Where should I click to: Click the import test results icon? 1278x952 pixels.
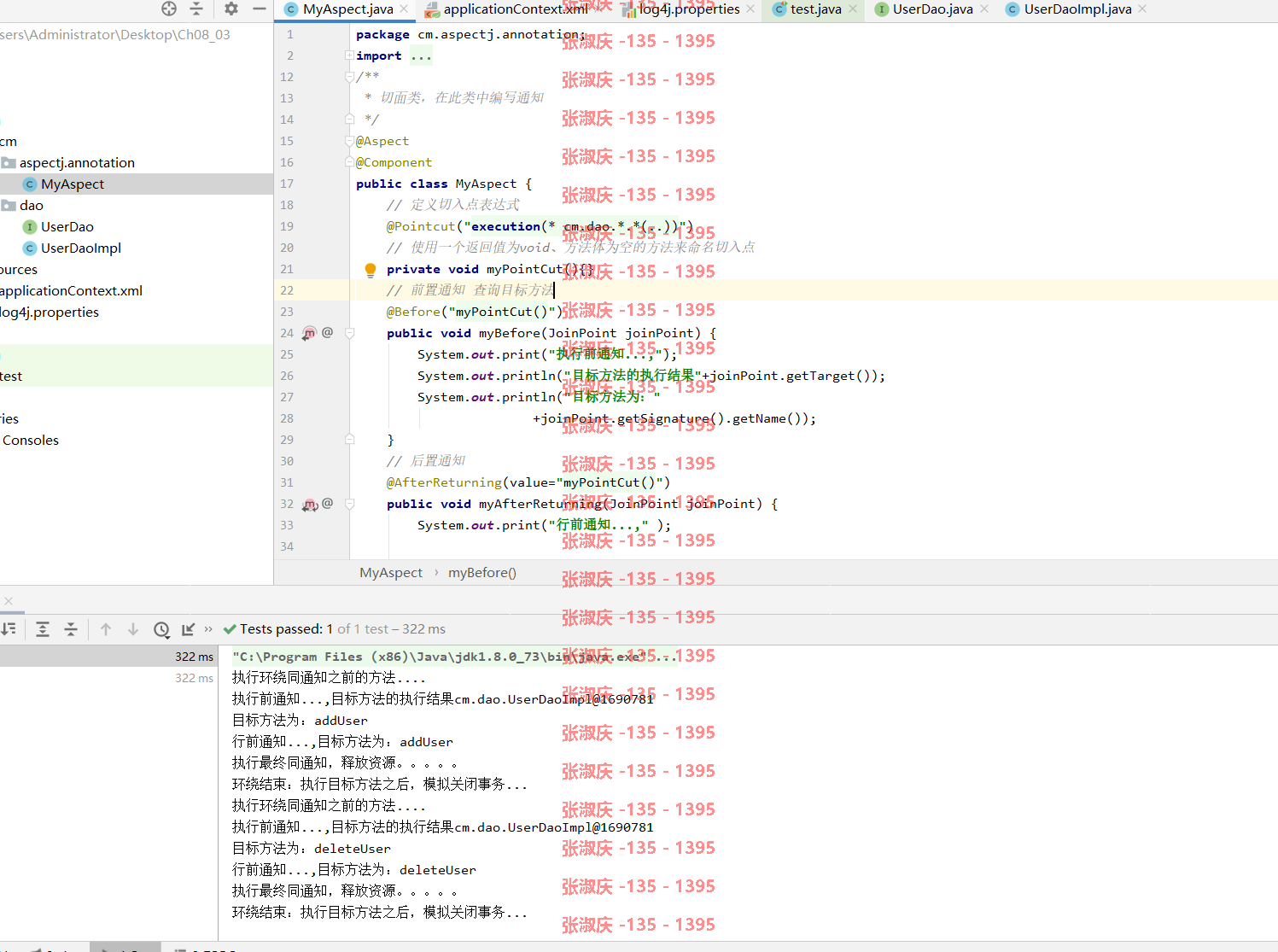189,629
